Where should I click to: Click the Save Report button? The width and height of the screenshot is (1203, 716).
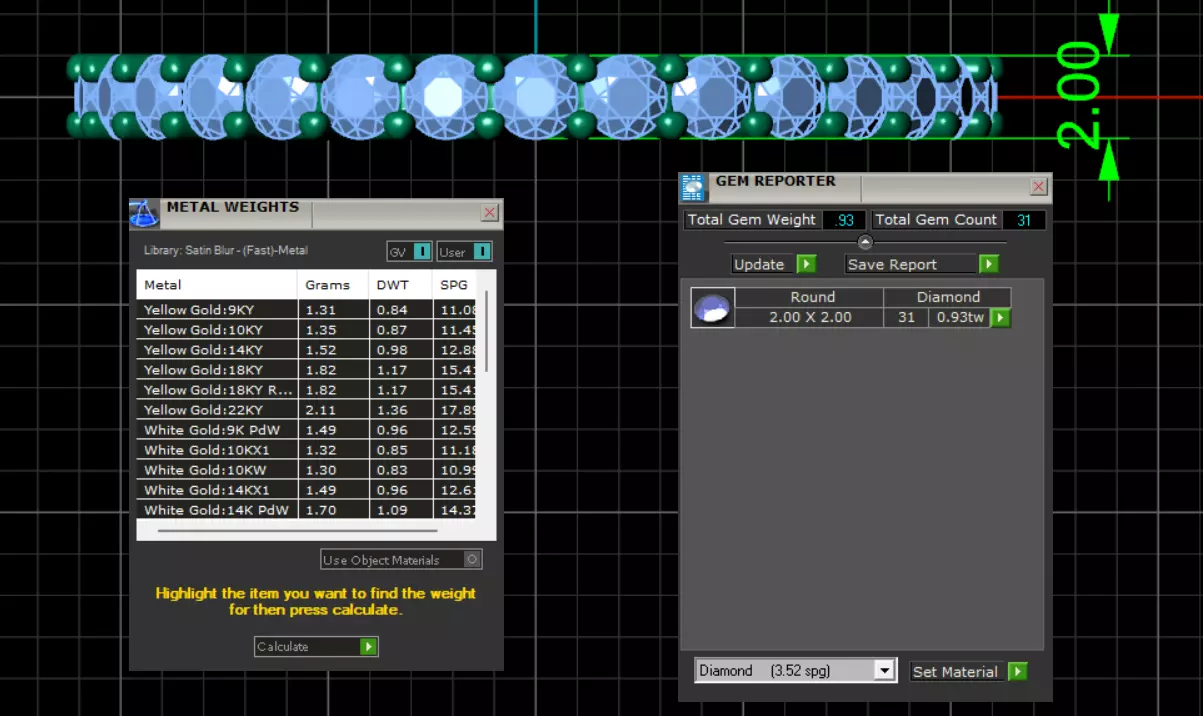(911, 264)
